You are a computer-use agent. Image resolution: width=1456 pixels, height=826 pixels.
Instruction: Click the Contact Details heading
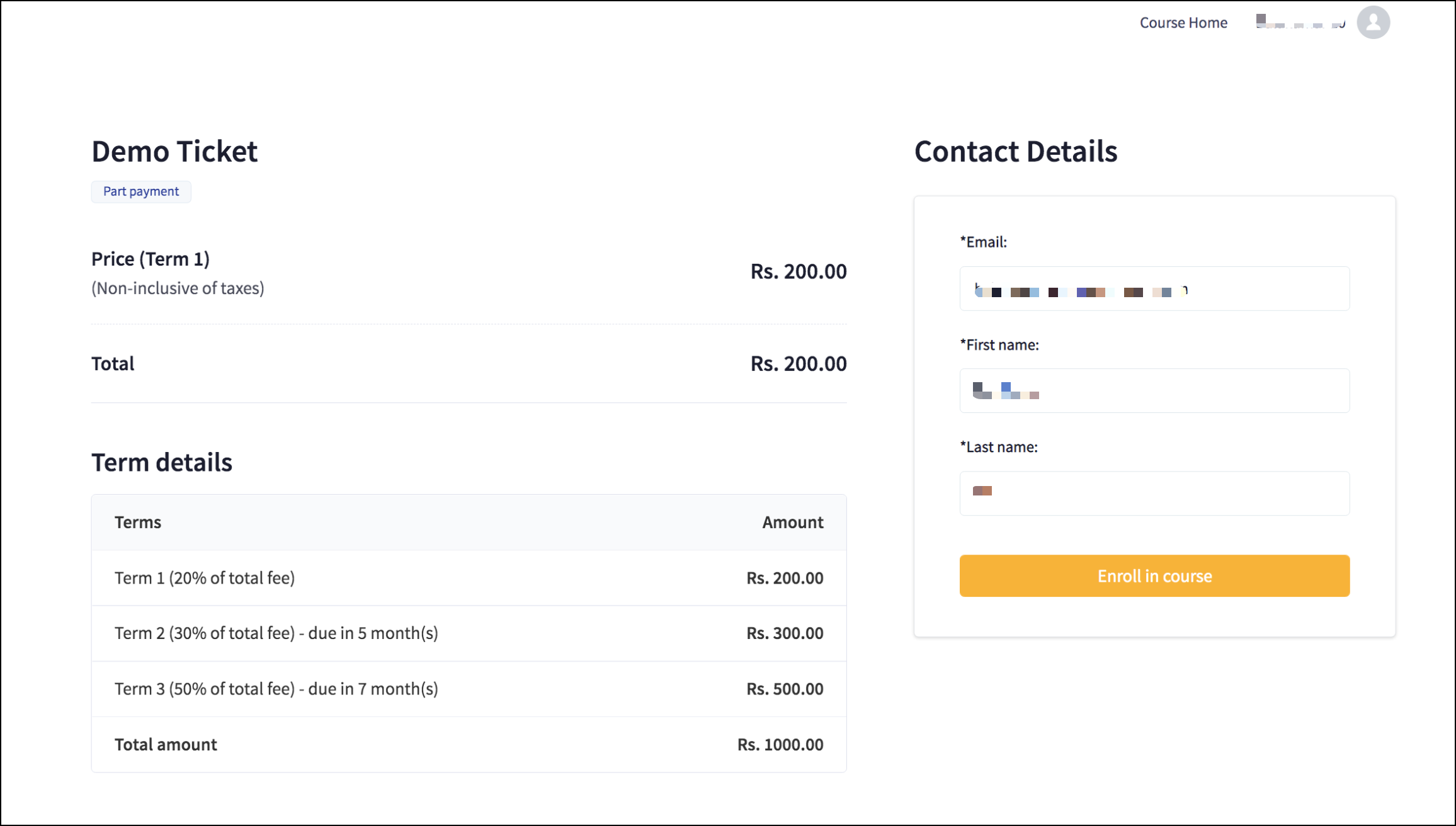click(x=1015, y=152)
